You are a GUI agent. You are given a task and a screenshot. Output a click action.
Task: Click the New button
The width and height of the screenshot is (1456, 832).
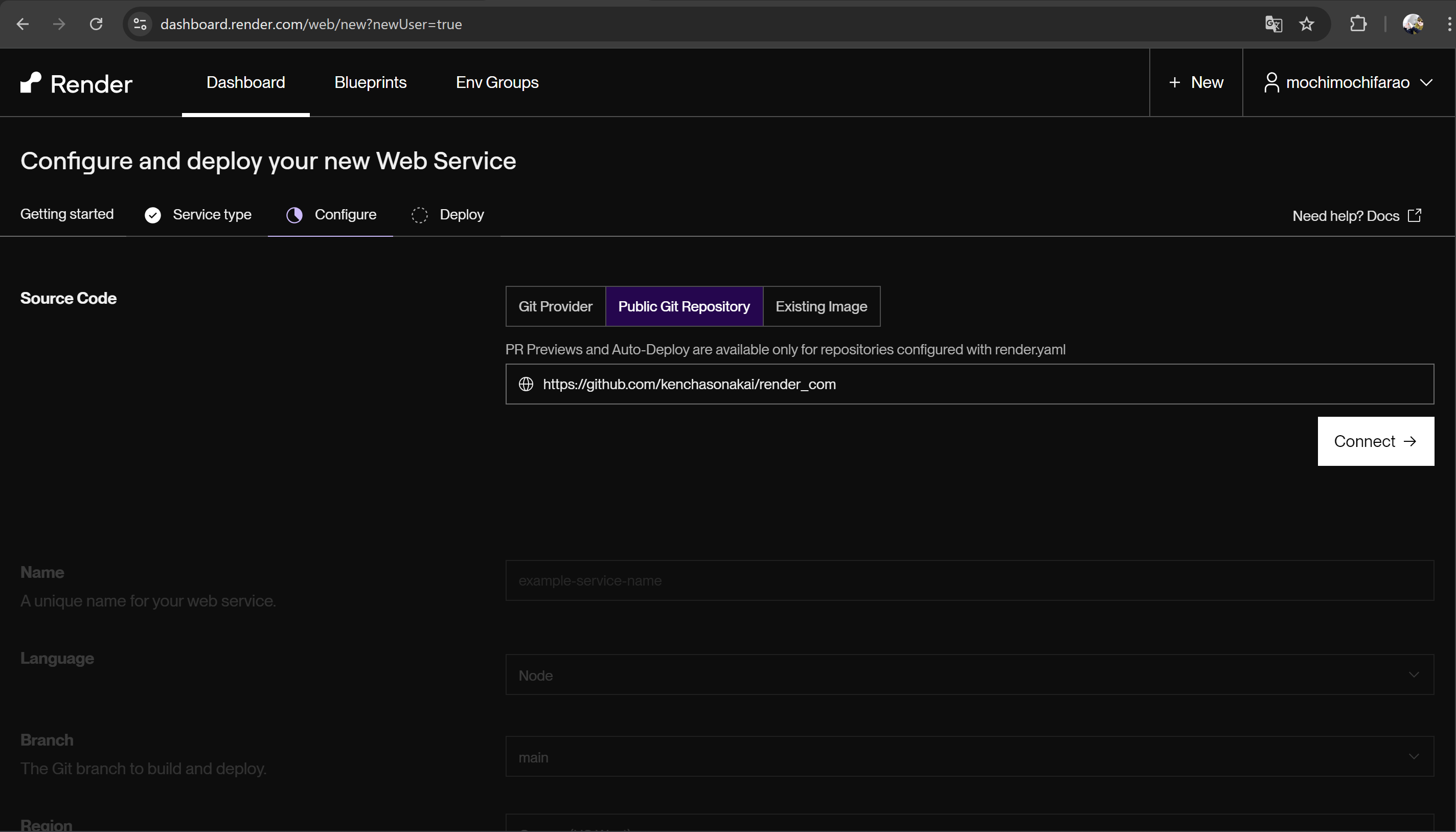(1196, 83)
